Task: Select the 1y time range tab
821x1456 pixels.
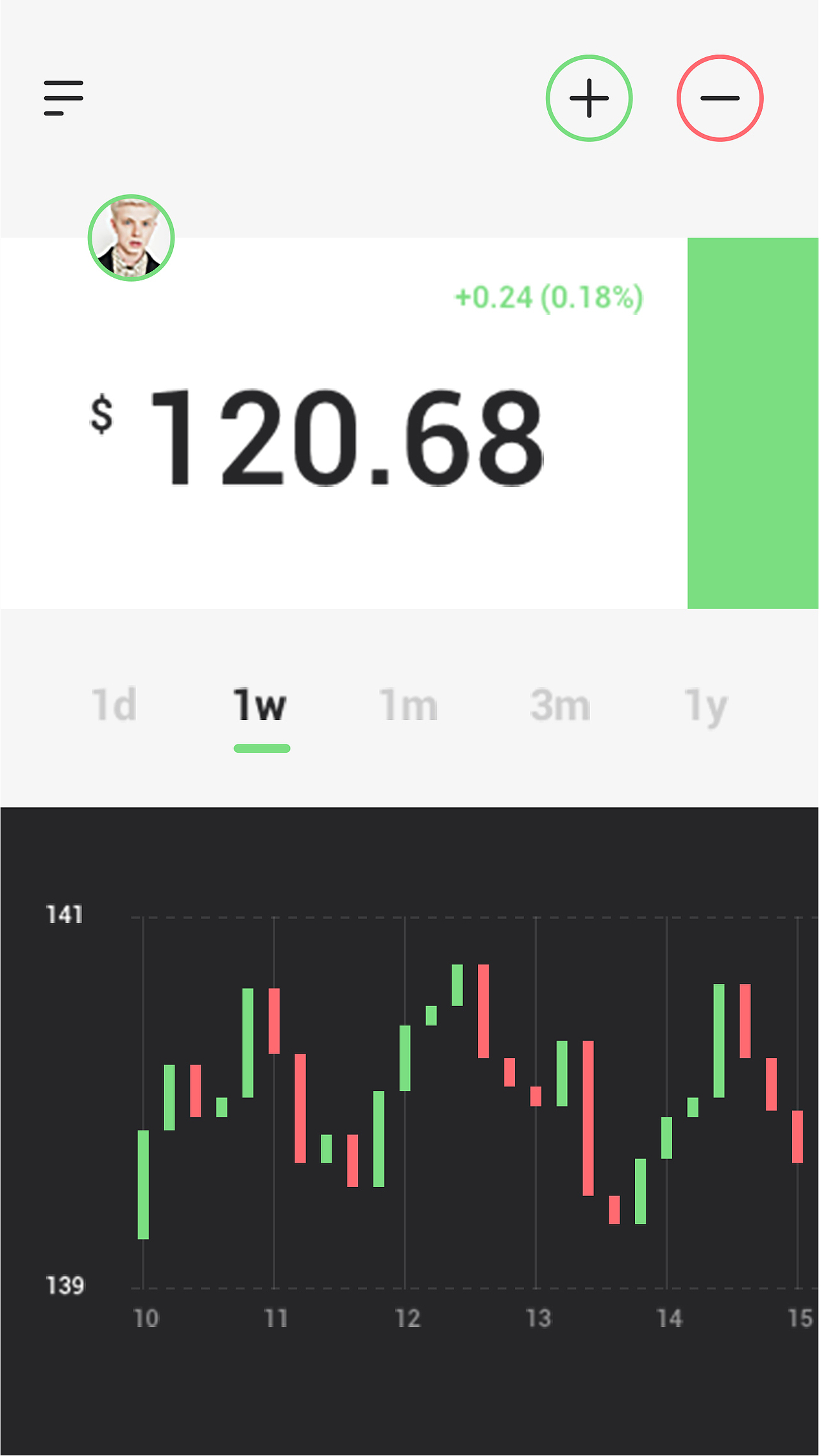Action: 706,705
